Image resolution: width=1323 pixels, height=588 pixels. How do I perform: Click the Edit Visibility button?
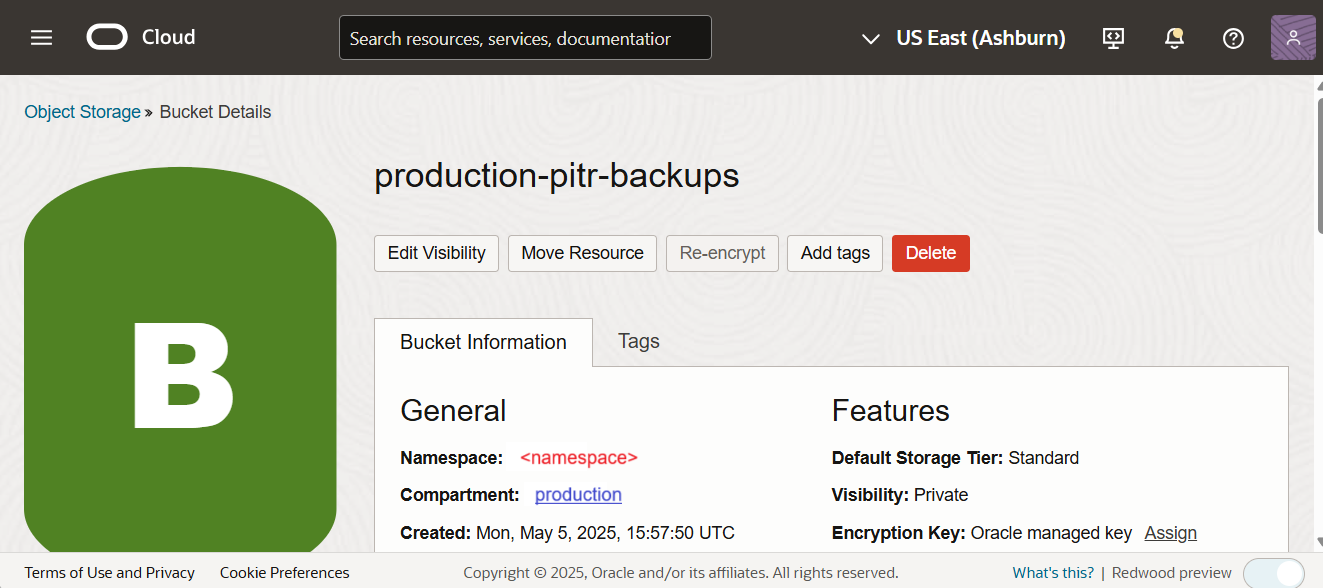436,253
